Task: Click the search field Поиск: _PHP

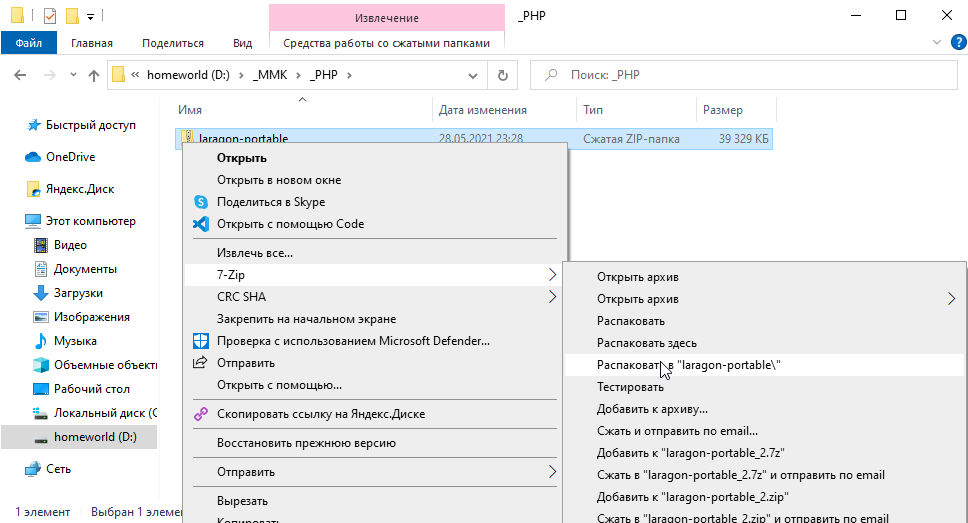Action: (740, 75)
